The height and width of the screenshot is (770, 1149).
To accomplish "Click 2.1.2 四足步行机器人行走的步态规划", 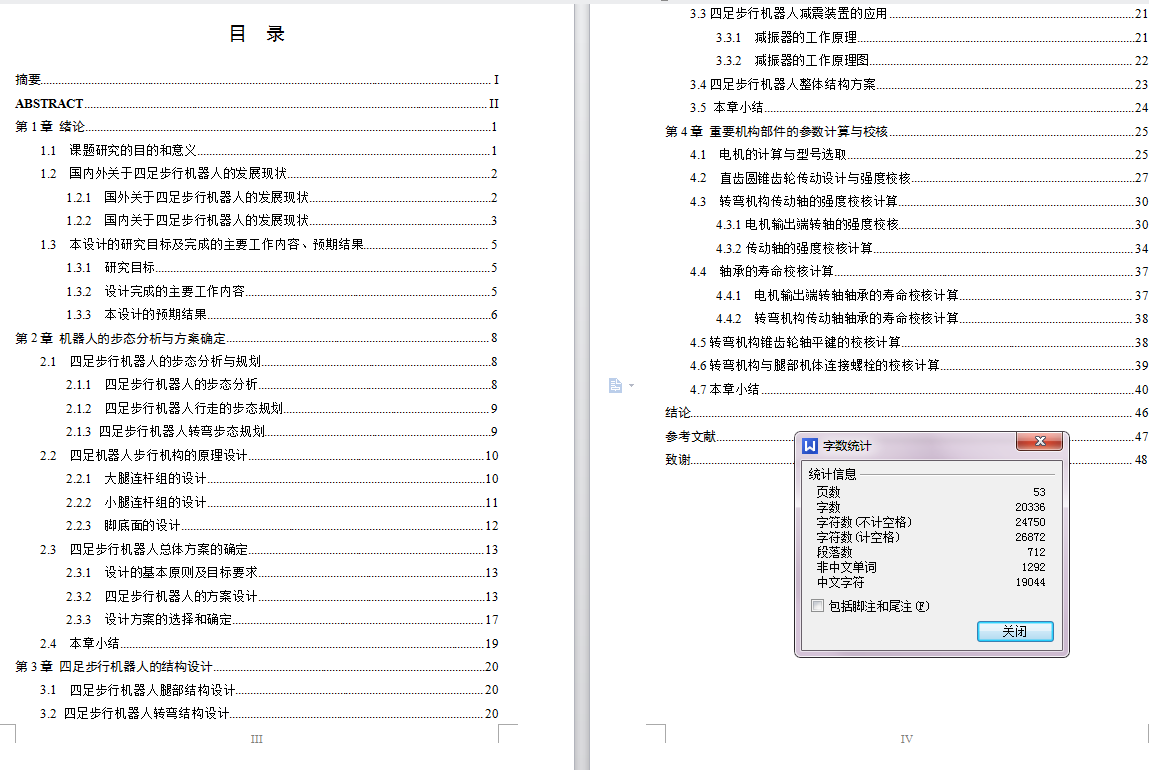I will click(282, 408).
